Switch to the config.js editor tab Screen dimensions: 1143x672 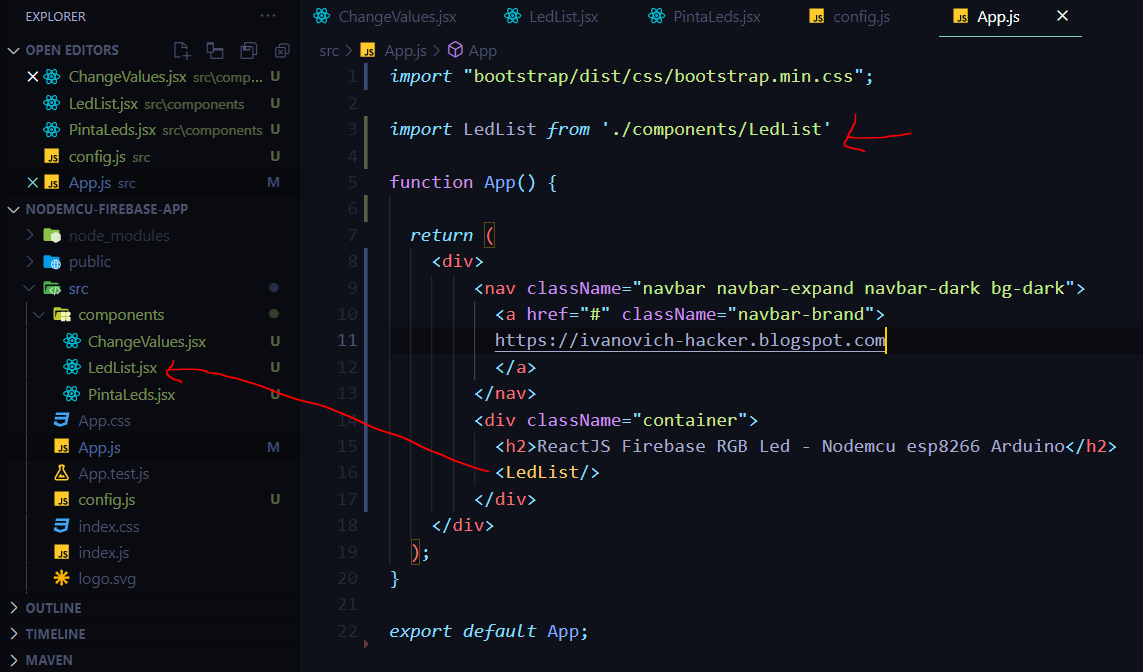click(x=848, y=16)
